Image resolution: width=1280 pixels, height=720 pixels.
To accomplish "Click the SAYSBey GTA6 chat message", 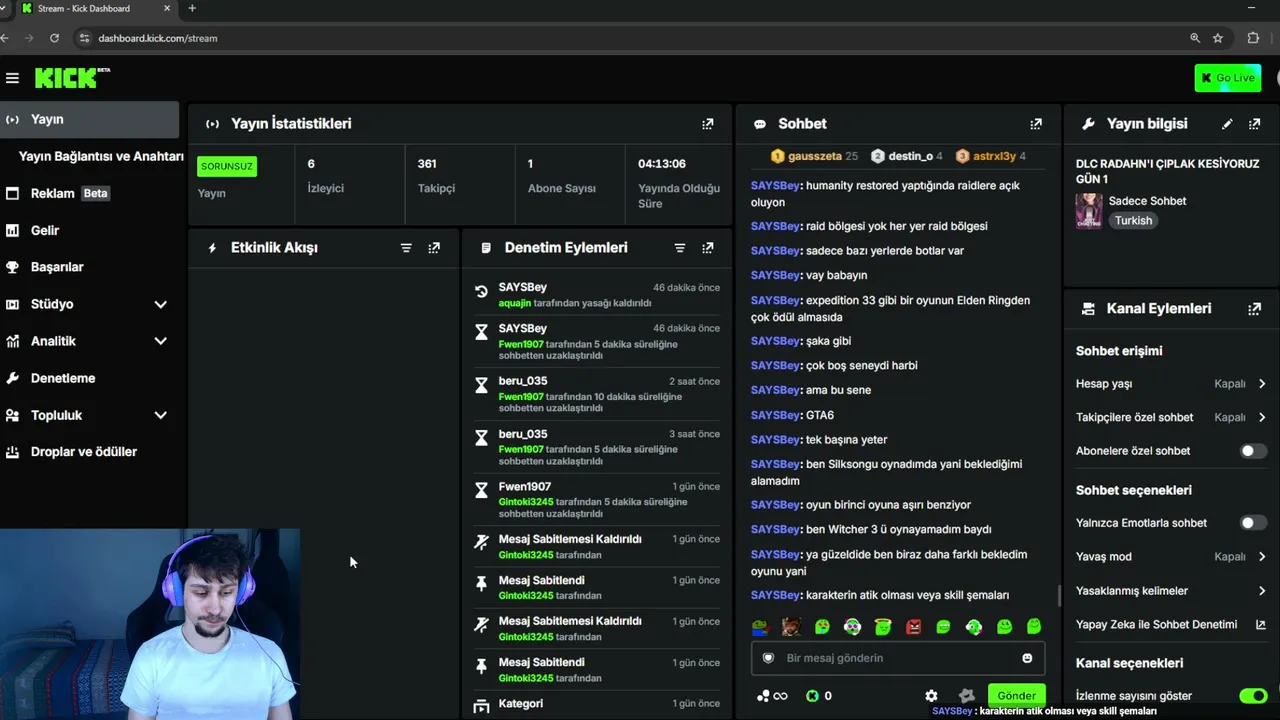I will point(792,415).
